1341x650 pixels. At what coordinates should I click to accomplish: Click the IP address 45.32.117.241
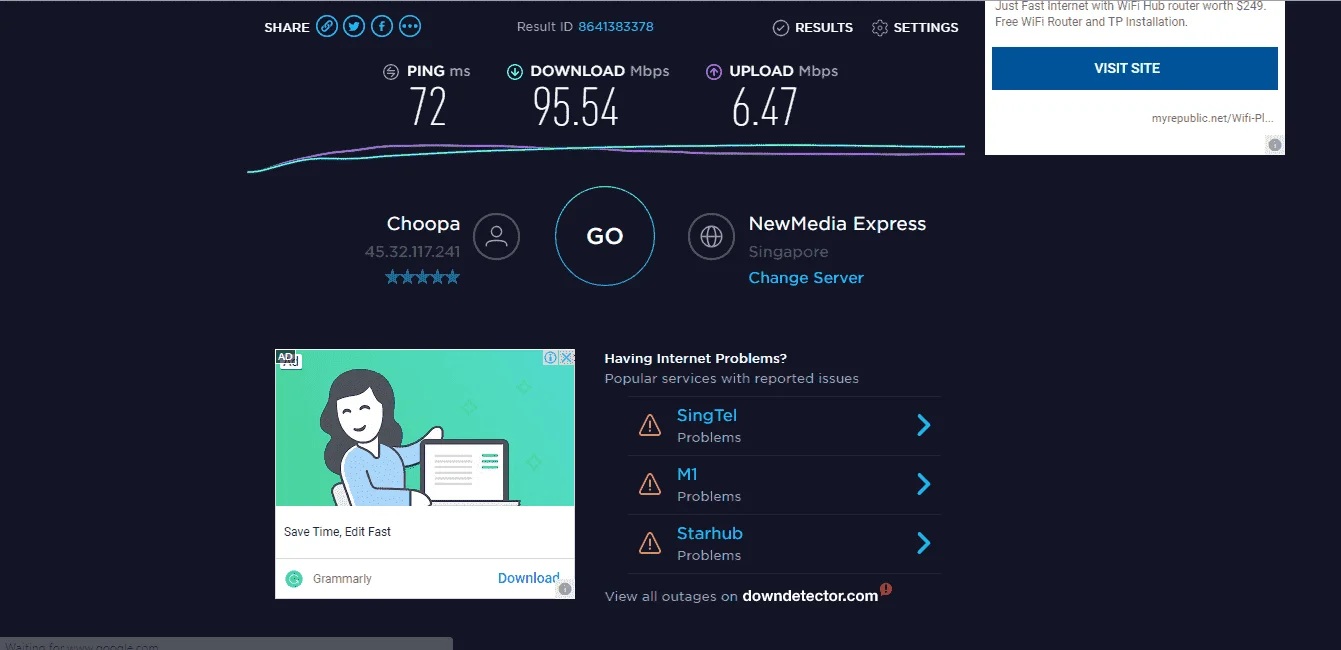click(x=413, y=252)
